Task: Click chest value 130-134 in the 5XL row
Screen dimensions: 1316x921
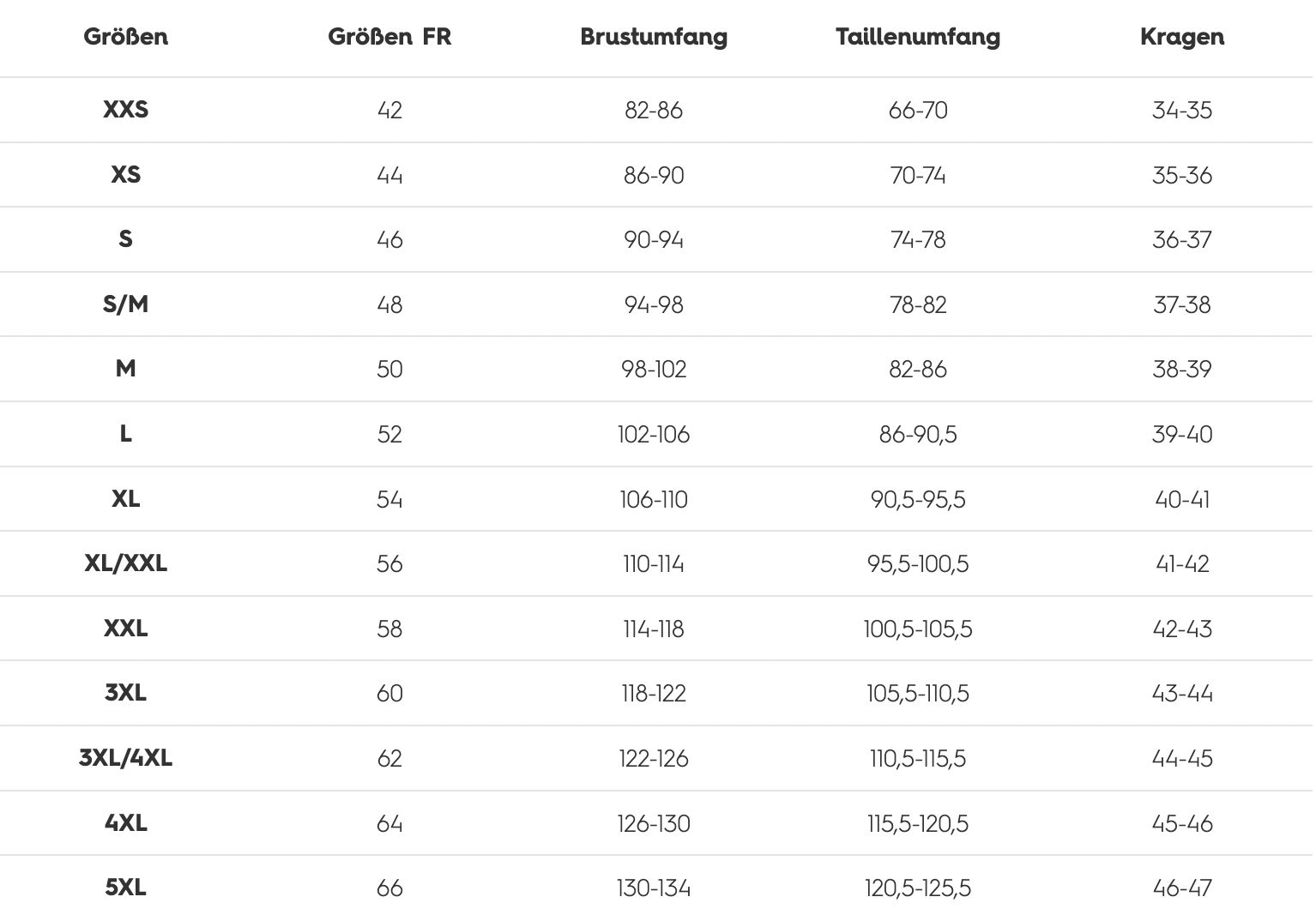Action: [654, 888]
